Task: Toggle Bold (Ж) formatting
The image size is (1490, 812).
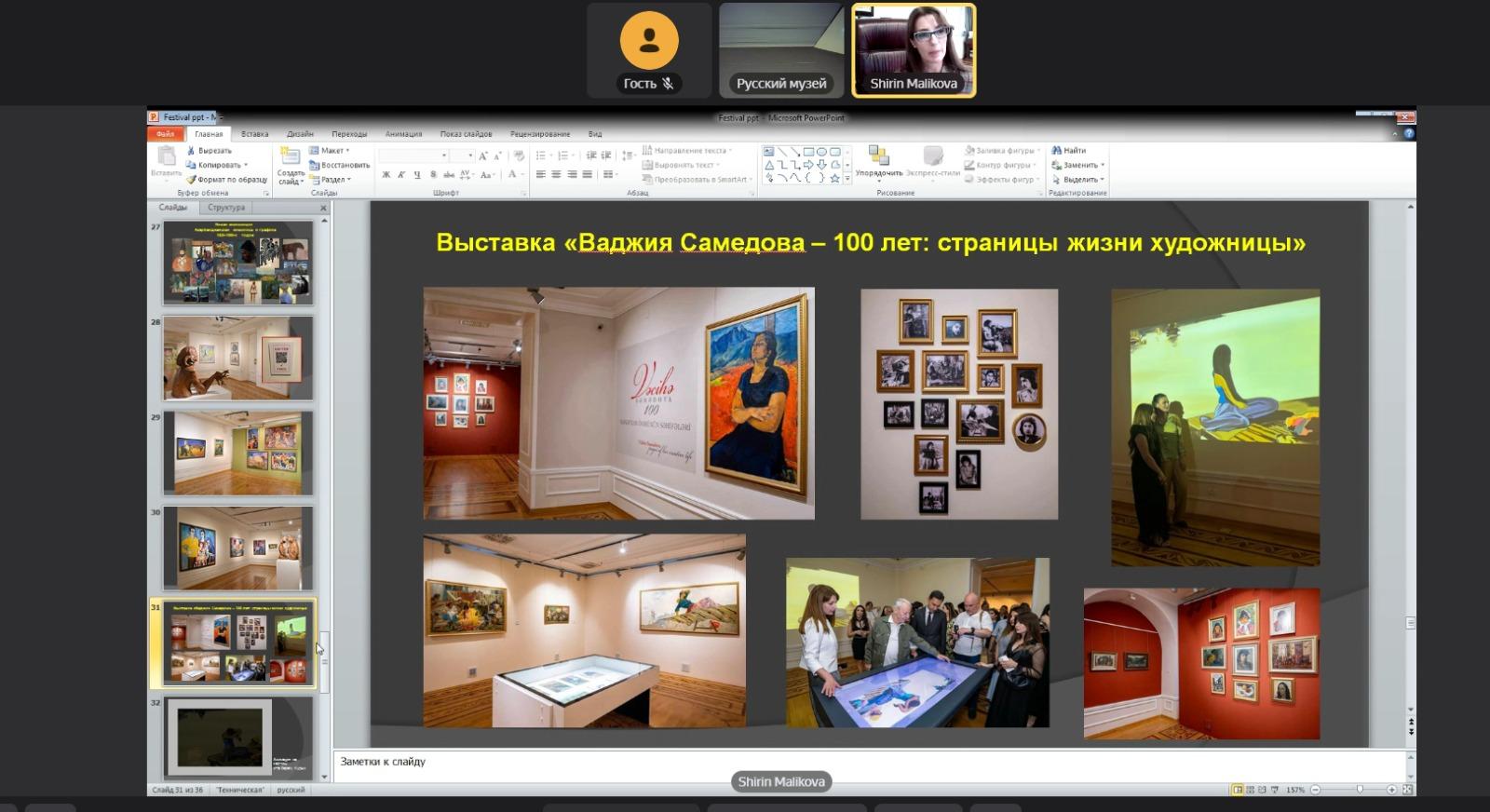Action: [x=386, y=175]
